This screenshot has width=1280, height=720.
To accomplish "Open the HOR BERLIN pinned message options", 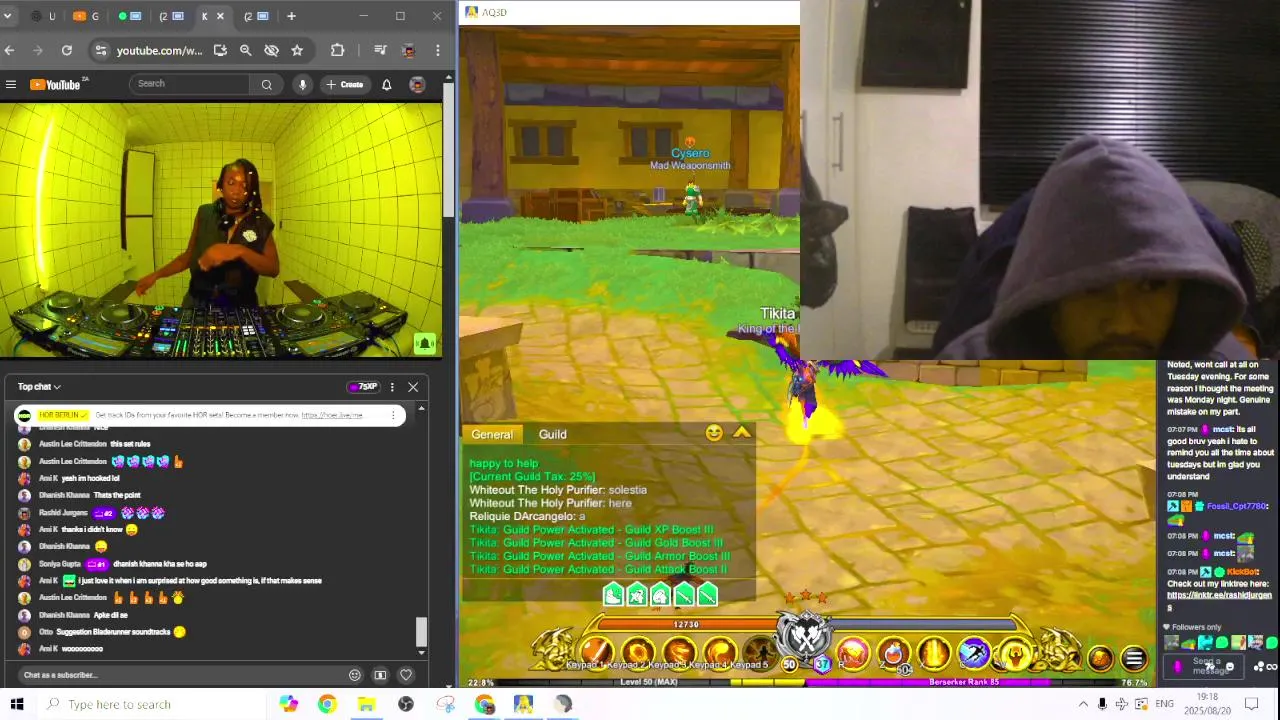I will pos(393,415).
